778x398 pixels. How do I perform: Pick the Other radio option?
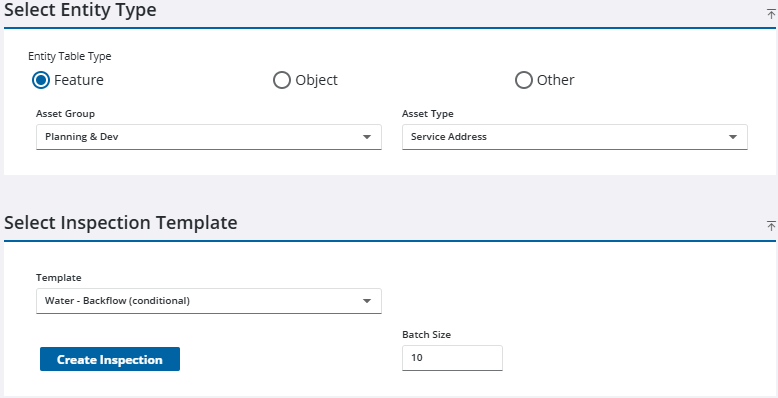523,80
